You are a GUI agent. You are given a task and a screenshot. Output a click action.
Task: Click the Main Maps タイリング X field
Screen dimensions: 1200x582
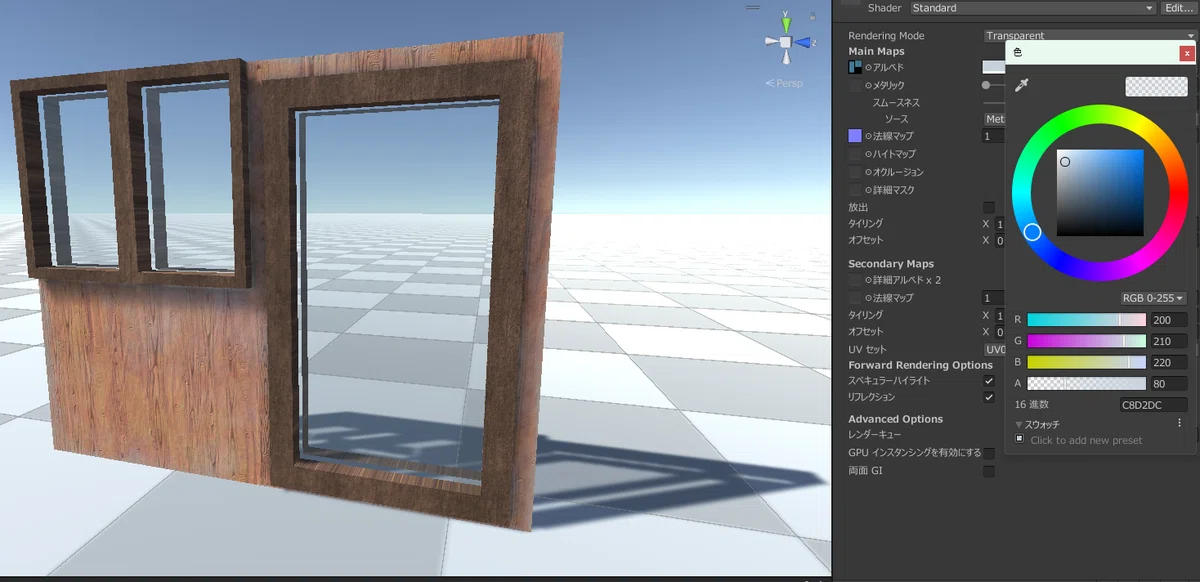[x=1000, y=224]
